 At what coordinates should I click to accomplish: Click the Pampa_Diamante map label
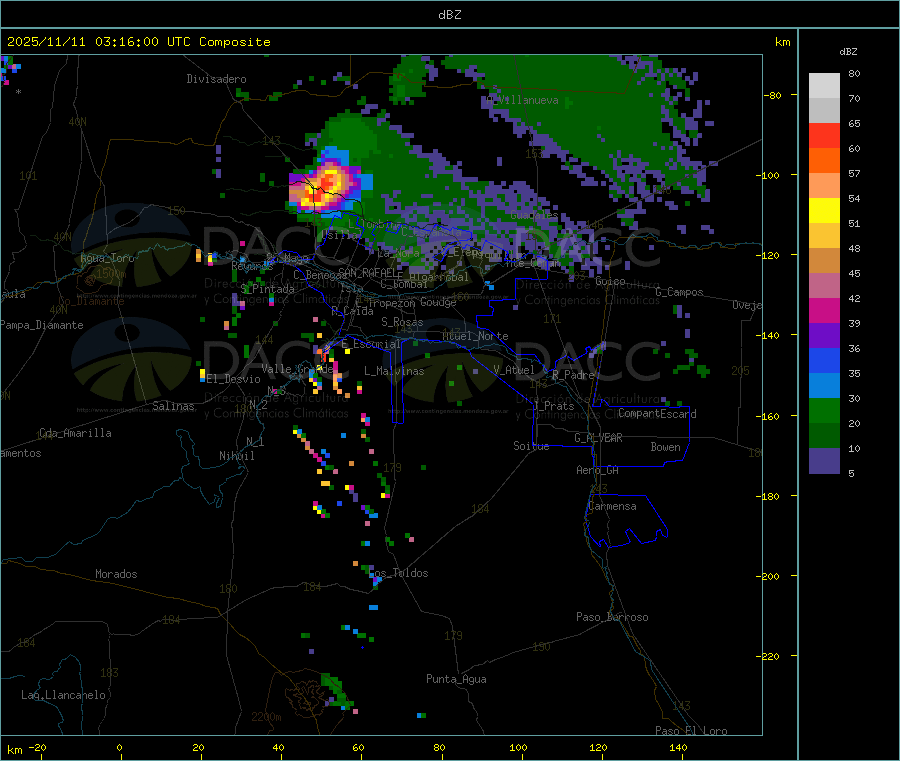[x=42, y=325]
